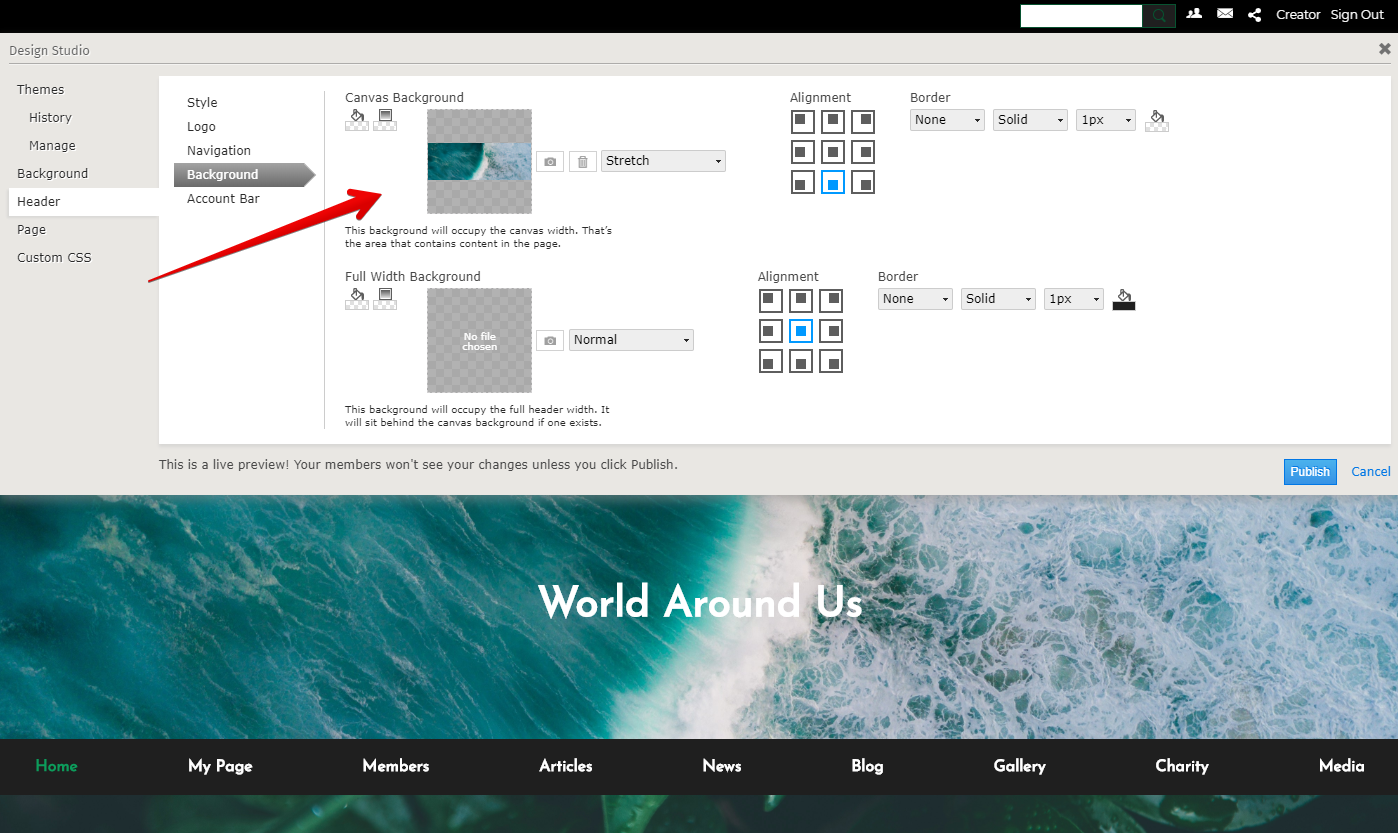
Task: Open Canvas border Solid style dropdown
Action: click(x=1031, y=120)
